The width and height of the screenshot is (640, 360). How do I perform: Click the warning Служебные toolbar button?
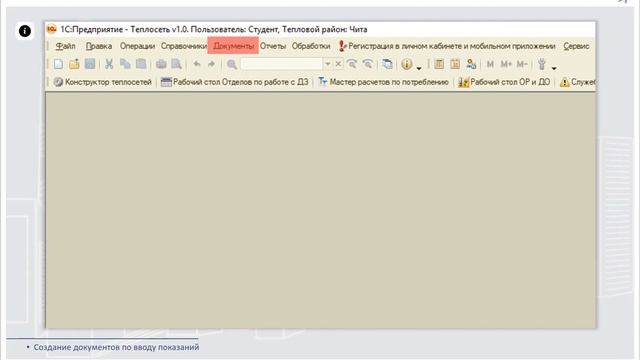577,82
